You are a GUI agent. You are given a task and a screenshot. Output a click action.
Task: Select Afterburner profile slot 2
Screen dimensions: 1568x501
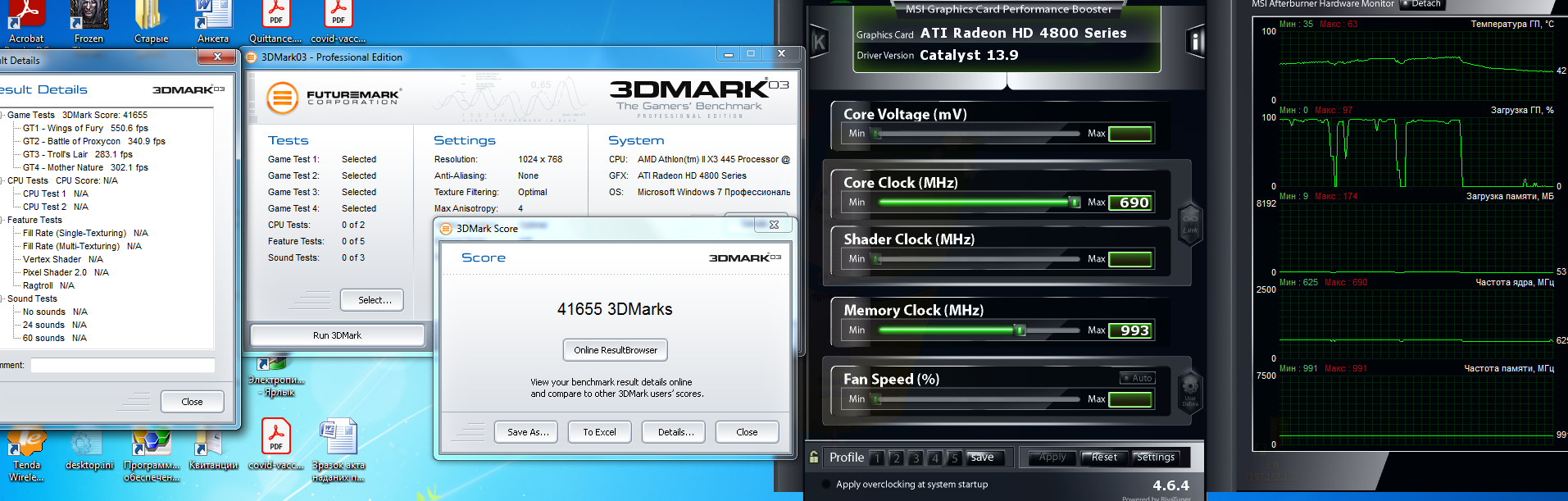[896, 458]
